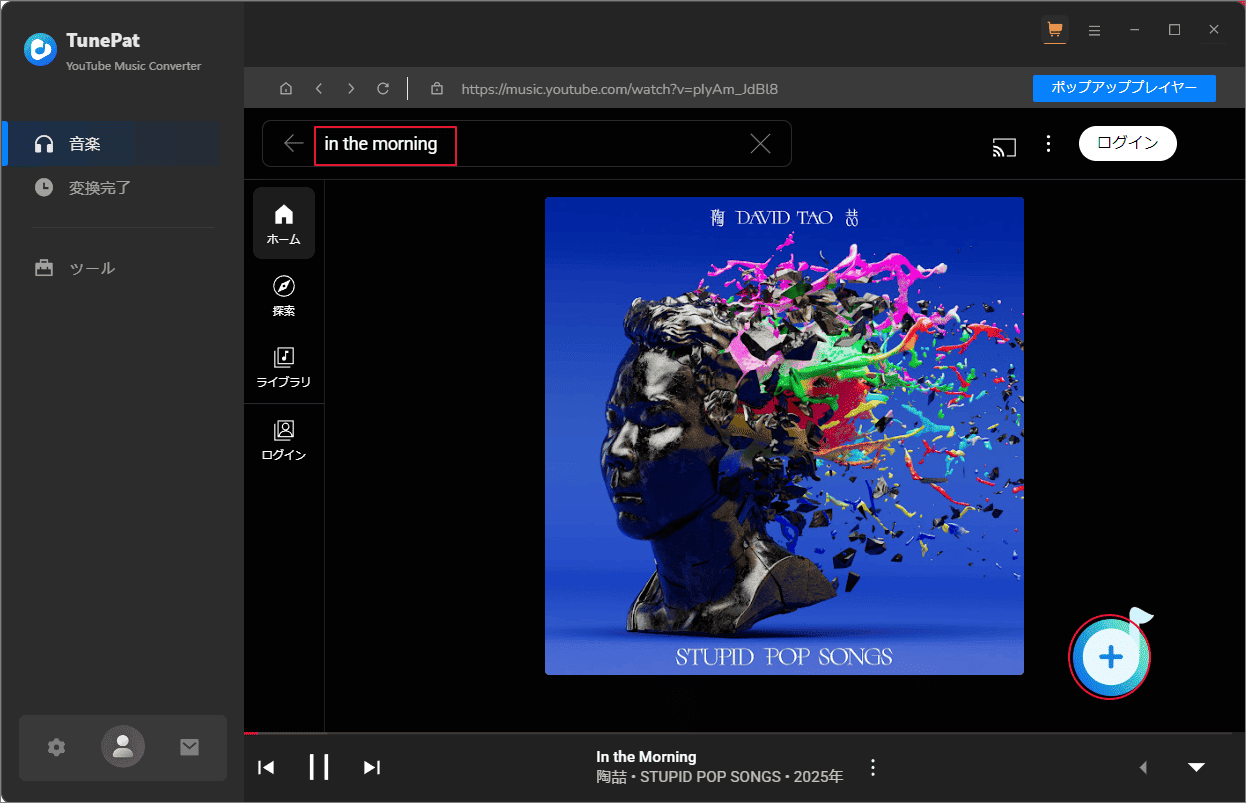Open the user profile avatar
Screen dimensions: 1246x803
pyautogui.click(x=123, y=746)
